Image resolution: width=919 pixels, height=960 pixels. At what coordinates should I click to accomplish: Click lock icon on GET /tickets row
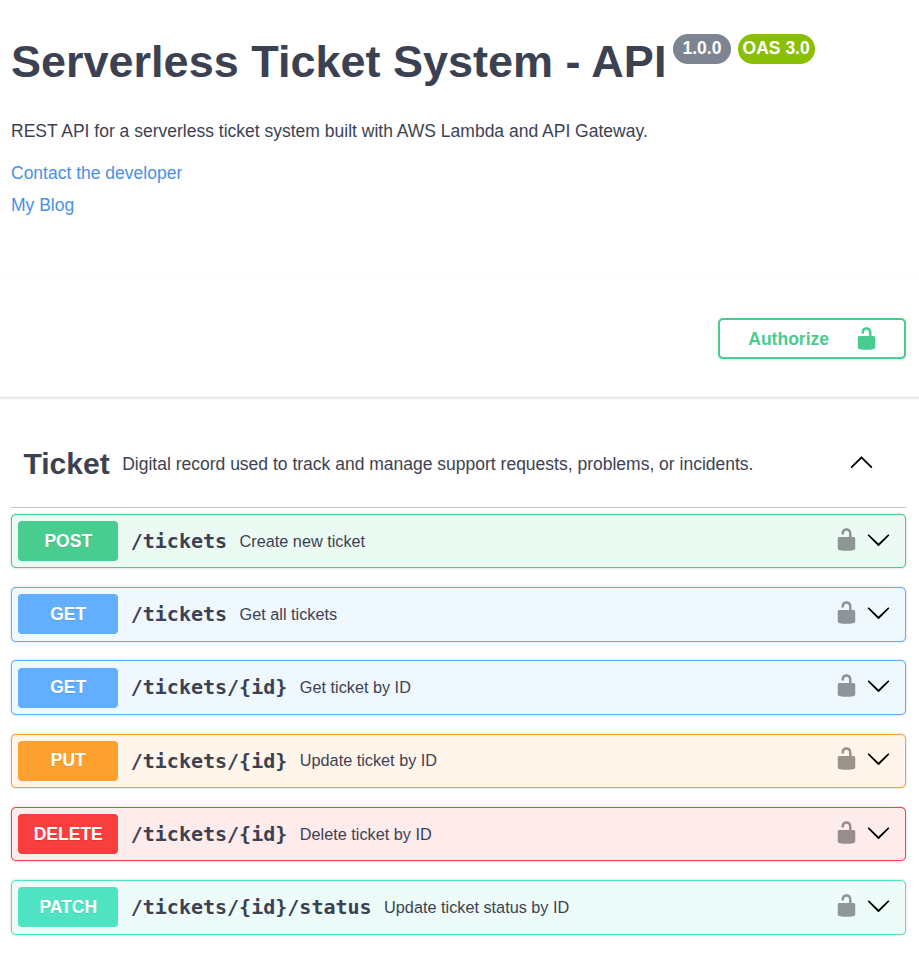coord(846,614)
